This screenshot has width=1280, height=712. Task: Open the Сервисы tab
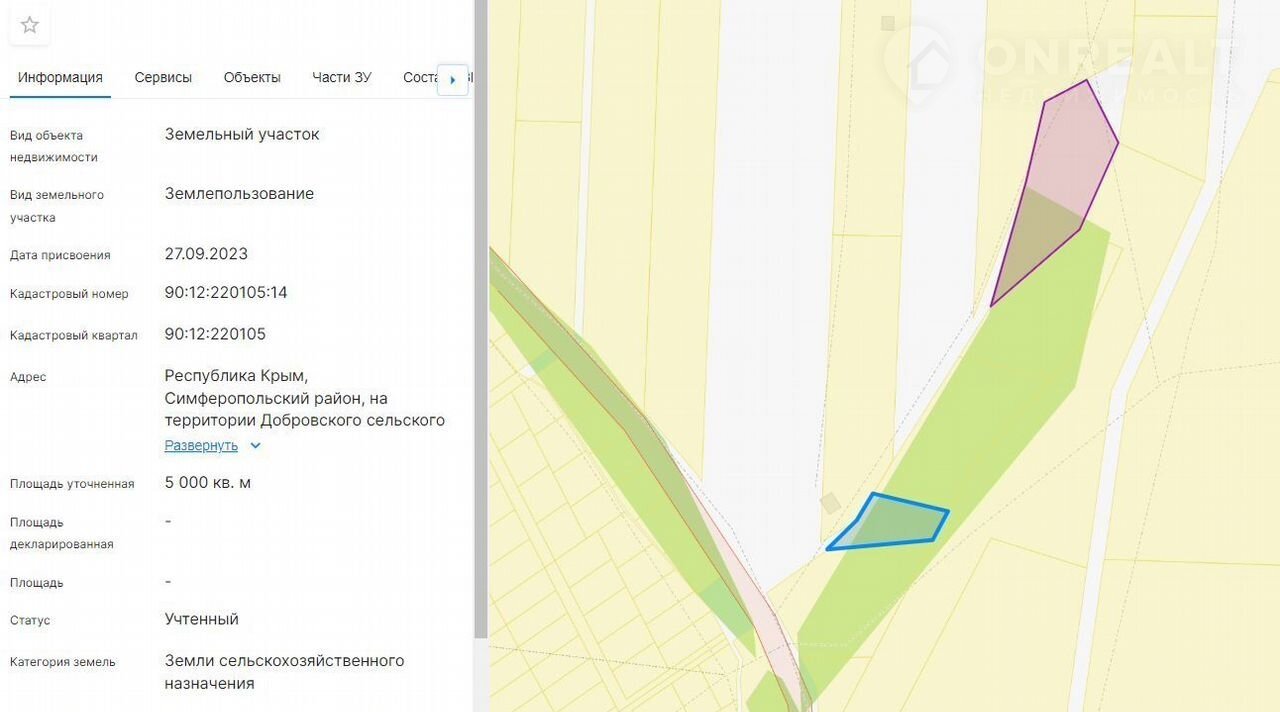coord(163,77)
